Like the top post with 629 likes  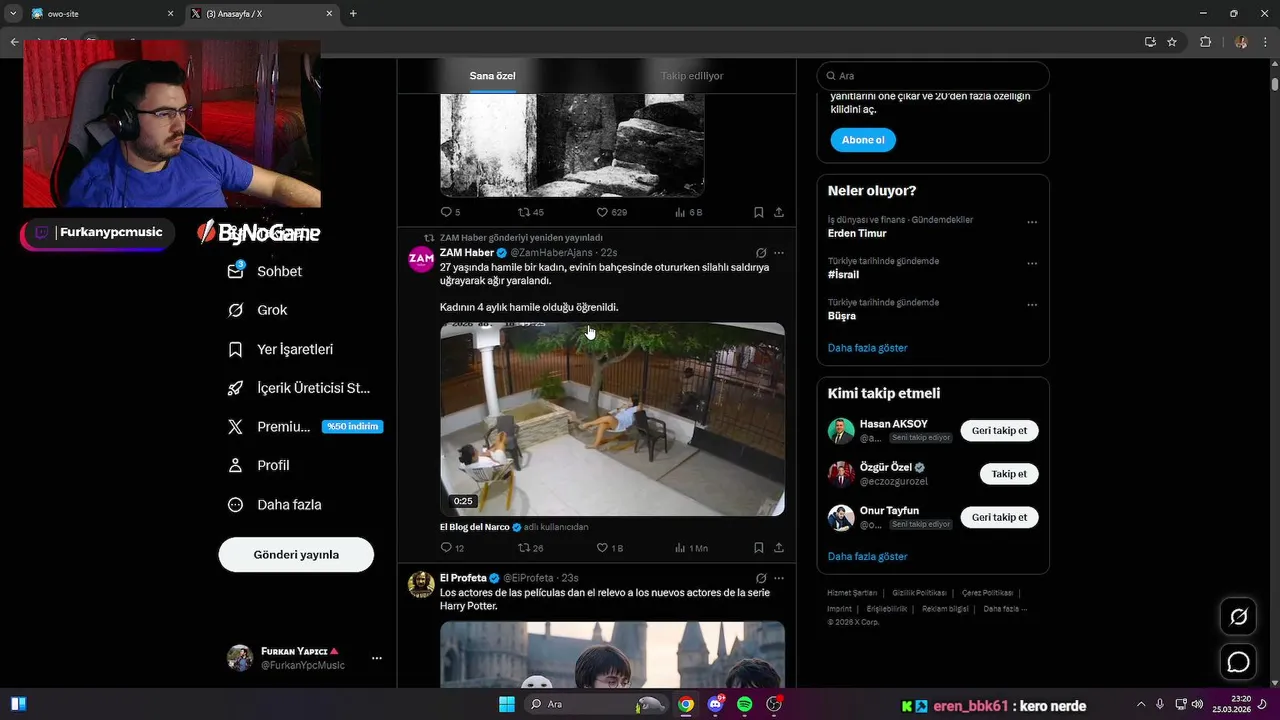612,212
